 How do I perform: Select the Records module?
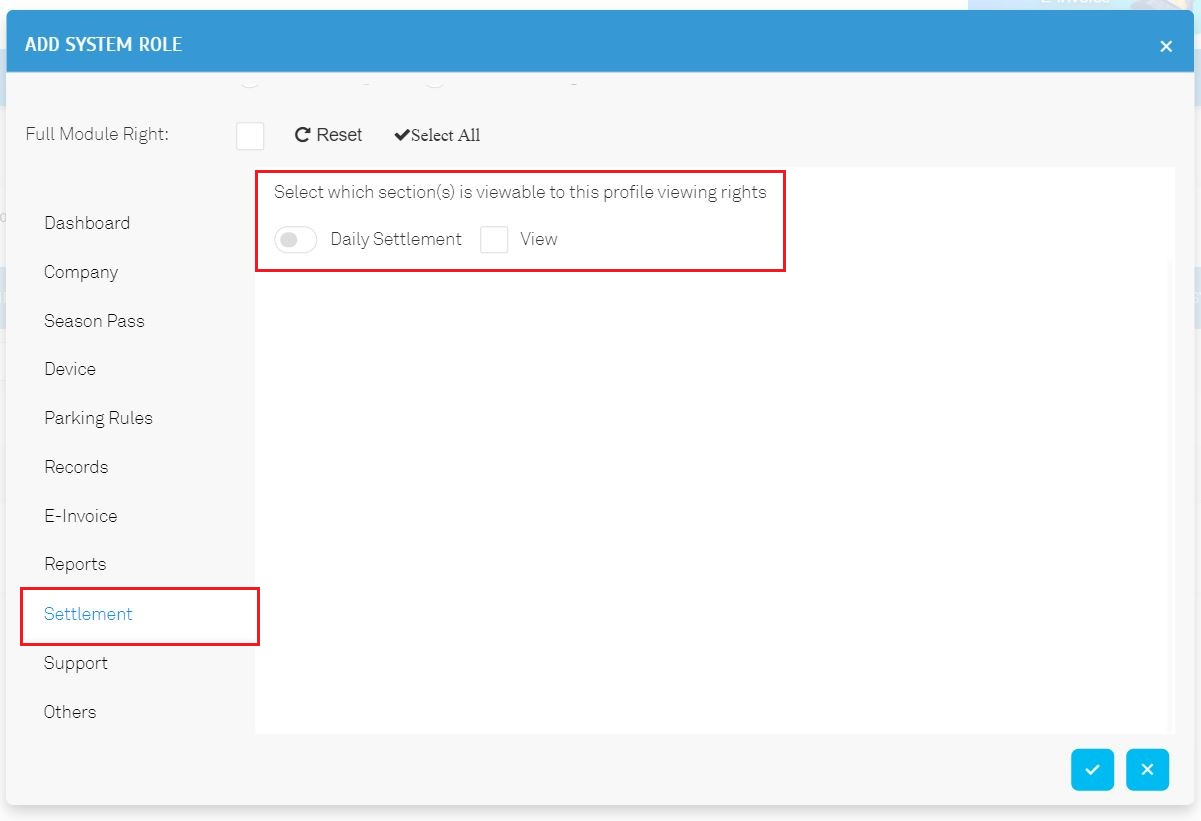[76, 467]
